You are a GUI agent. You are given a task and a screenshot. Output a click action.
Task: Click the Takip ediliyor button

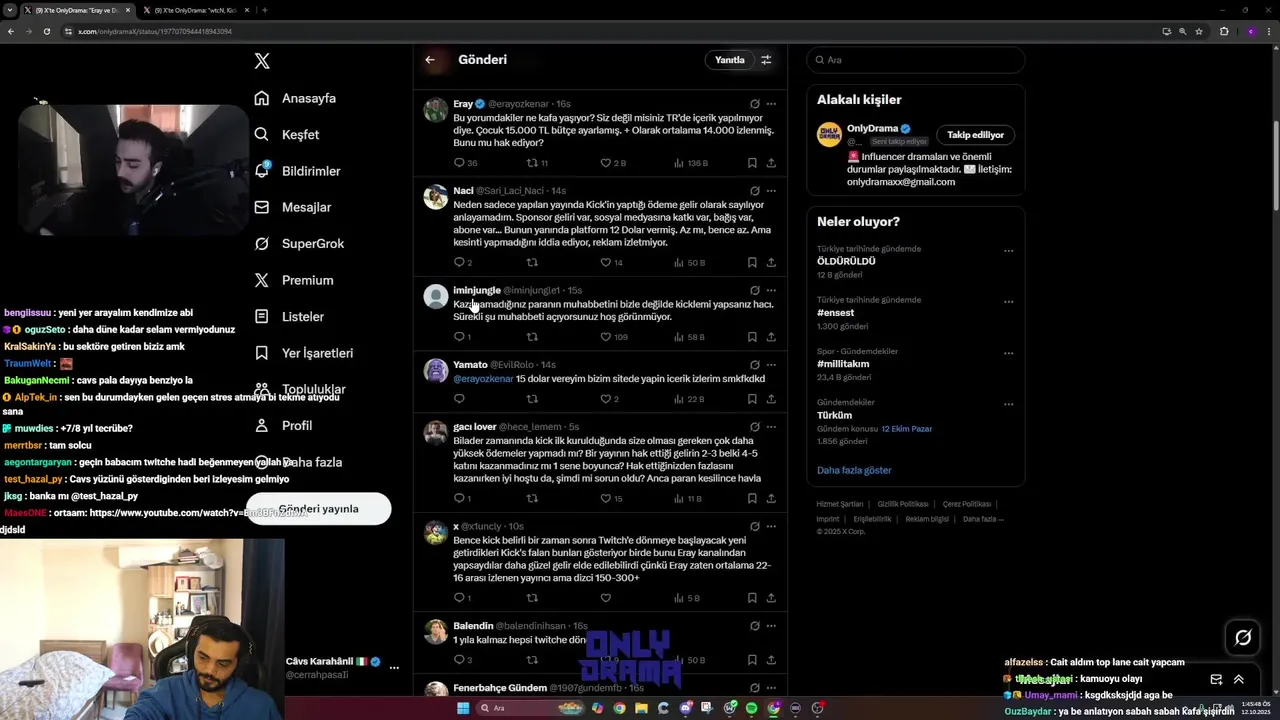tap(975, 135)
